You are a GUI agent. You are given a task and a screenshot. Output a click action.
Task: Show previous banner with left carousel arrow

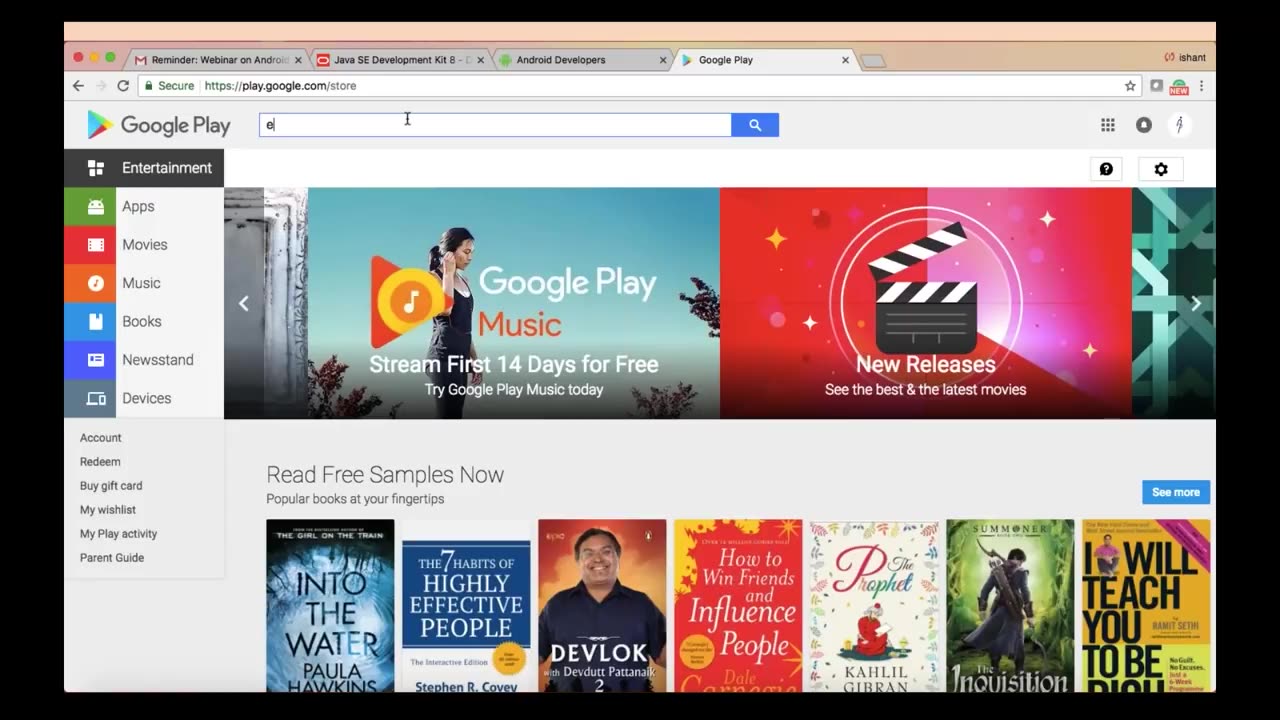coord(243,303)
